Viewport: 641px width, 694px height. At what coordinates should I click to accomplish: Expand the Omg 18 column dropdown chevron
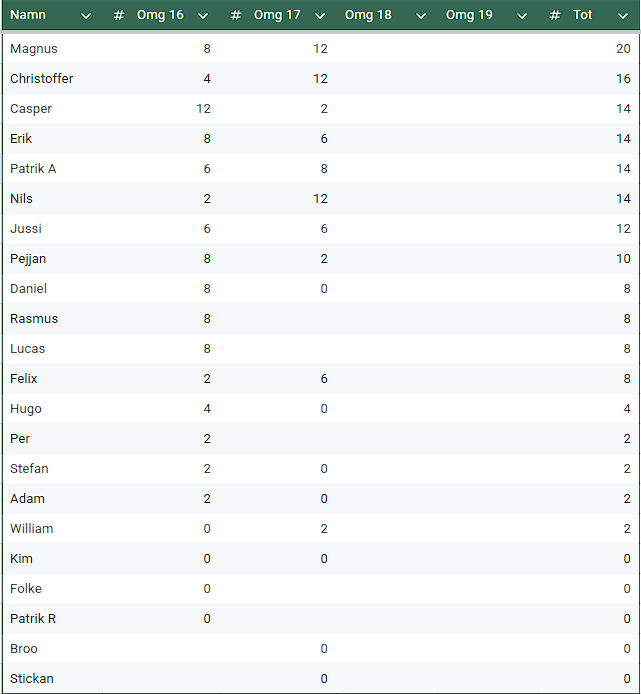pyautogui.click(x=421, y=16)
